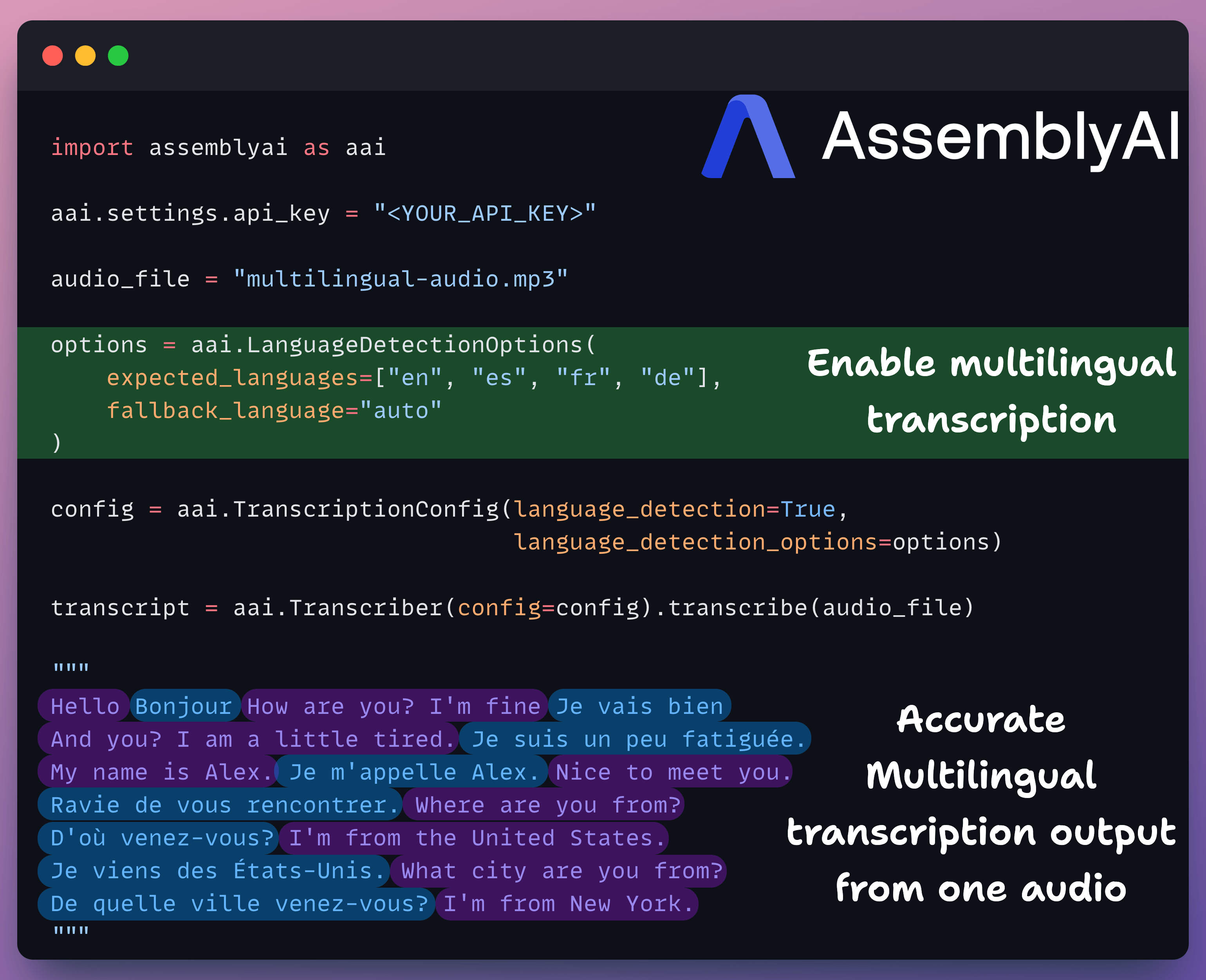Click the "I'm from New York." pill

pos(567,904)
